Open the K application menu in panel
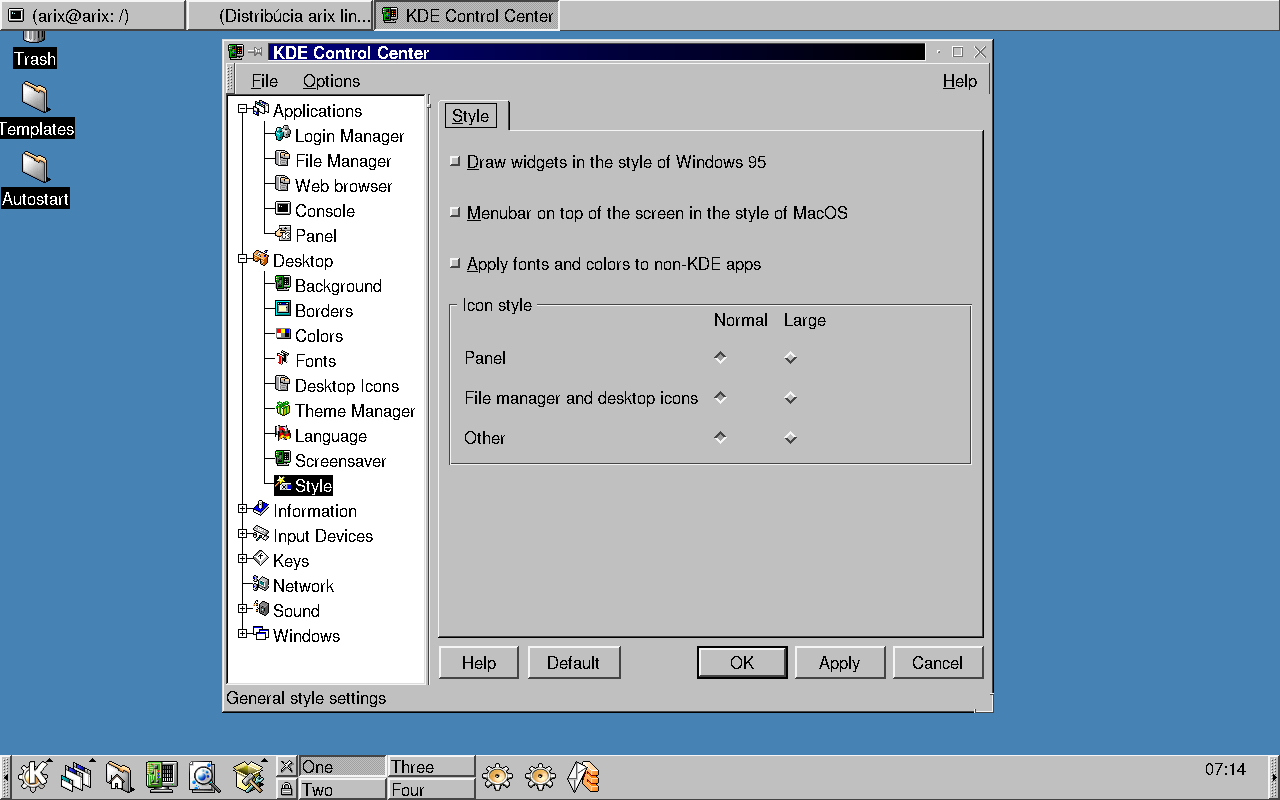The height and width of the screenshot is (800, 1280). (34, 776)
